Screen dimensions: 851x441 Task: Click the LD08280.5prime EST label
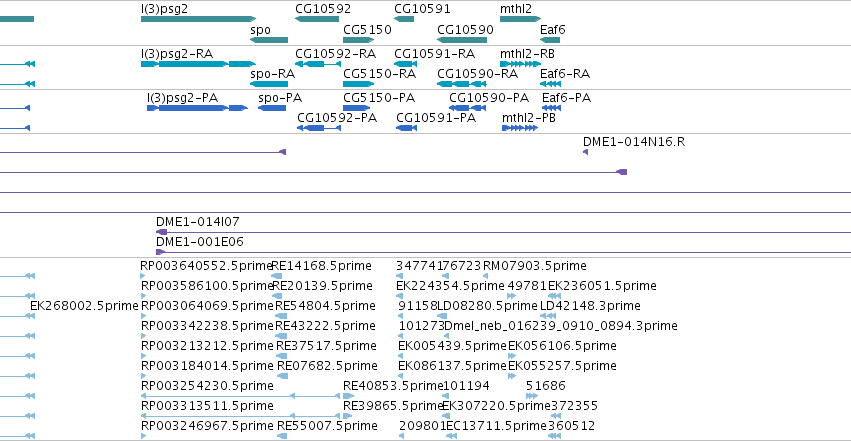pyautogui.click(x=487, y=306)
